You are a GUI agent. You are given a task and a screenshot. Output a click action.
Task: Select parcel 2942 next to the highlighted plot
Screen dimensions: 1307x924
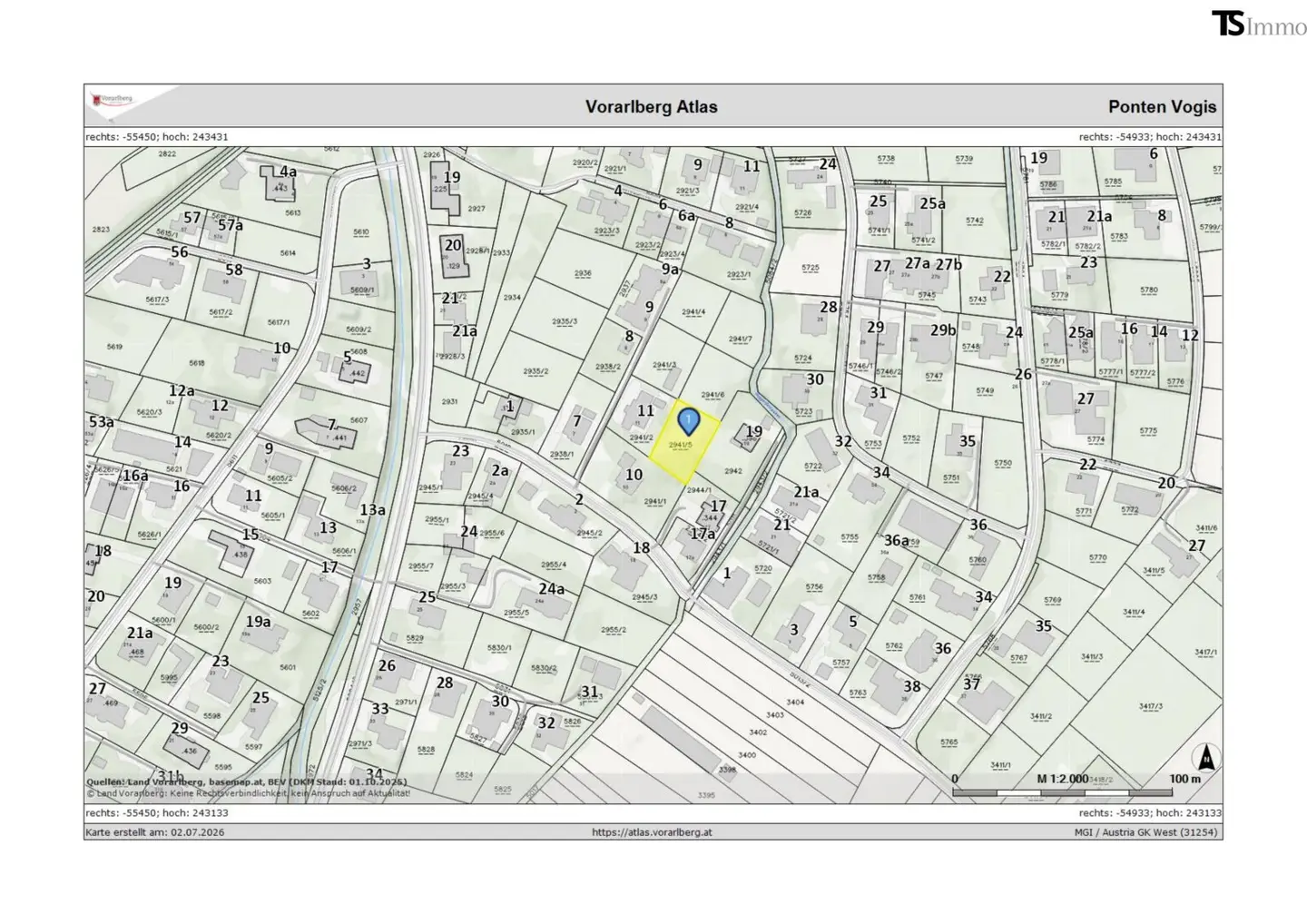click(732, 471)
